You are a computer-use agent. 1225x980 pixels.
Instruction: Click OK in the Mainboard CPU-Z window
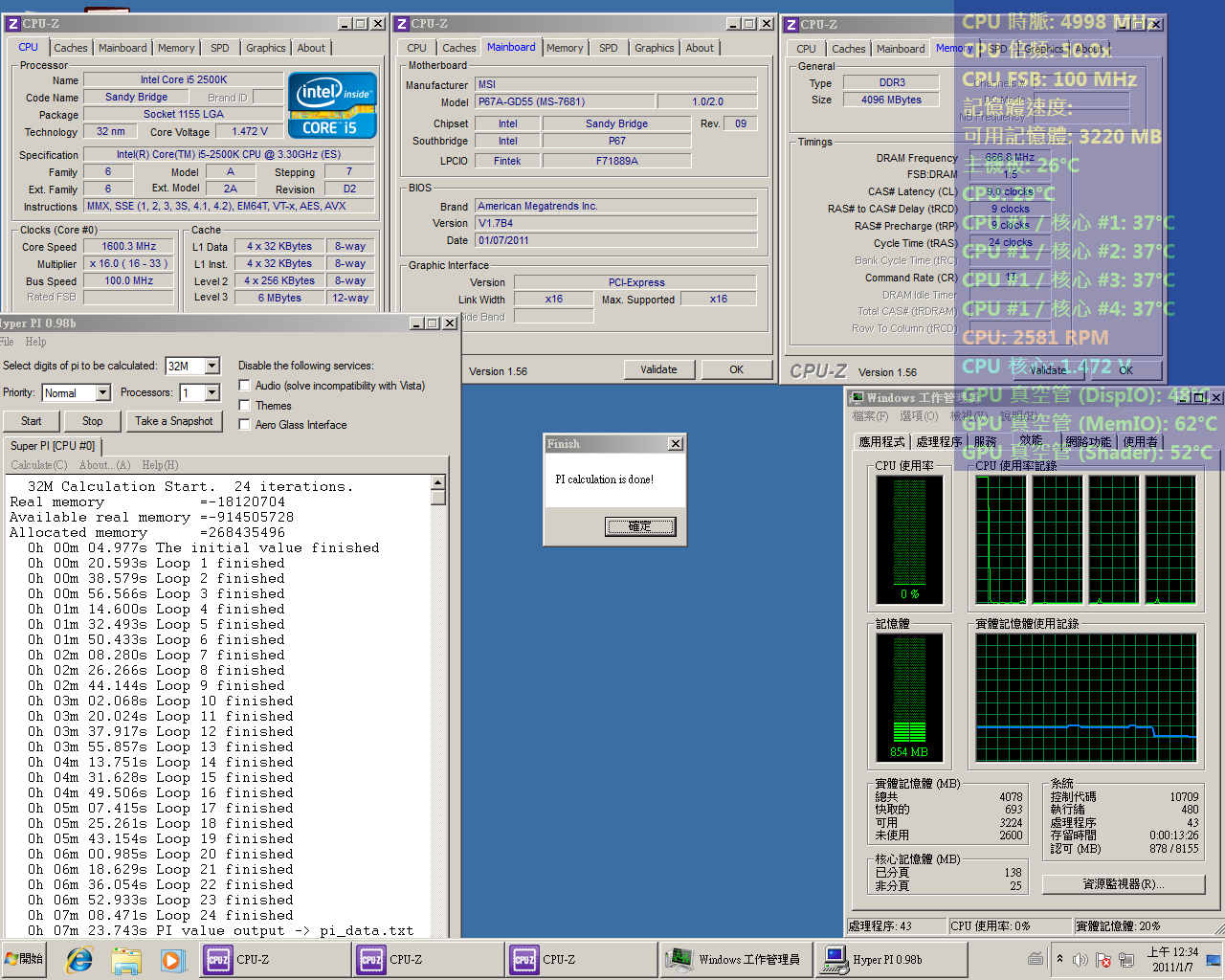click(x=736, y=369)
